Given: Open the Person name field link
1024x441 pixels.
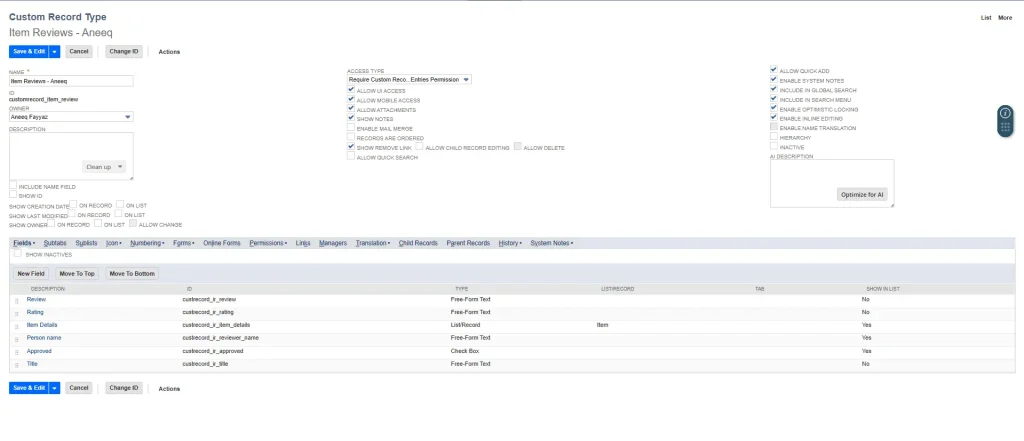Looking at the screenshot, I should tap(44, 338).
